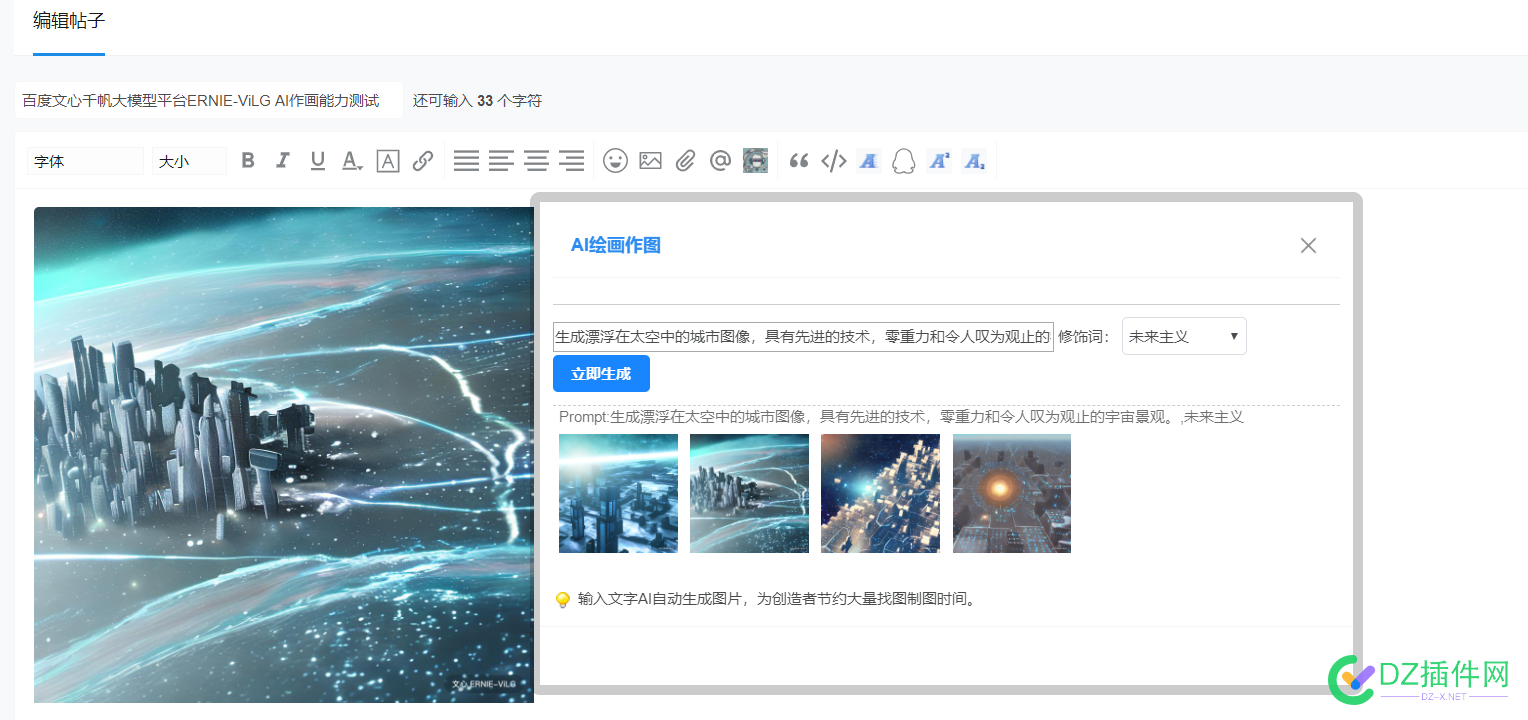Insert a code block

834,161
